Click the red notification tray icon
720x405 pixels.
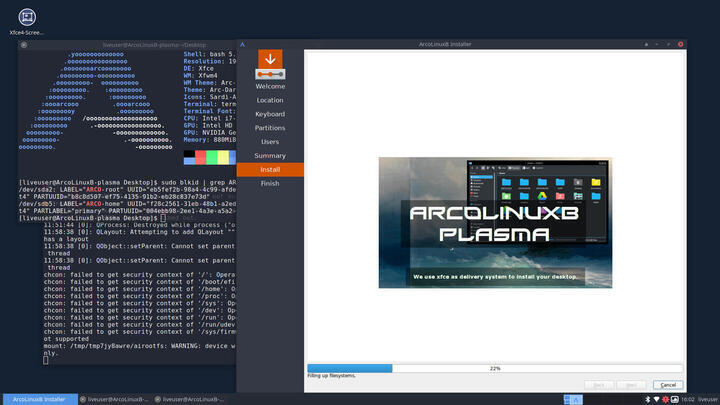(x=665, y=399)
